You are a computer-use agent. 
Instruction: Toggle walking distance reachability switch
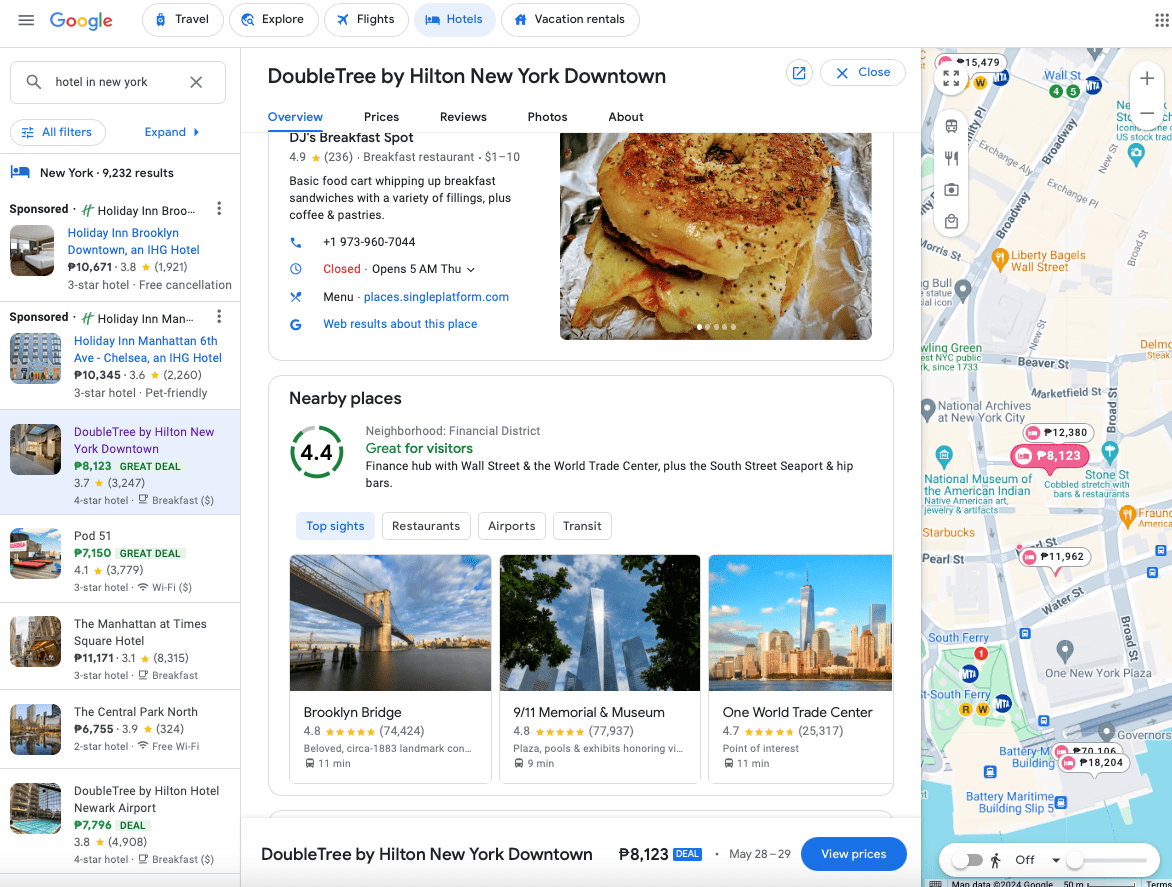pos(967,860)
